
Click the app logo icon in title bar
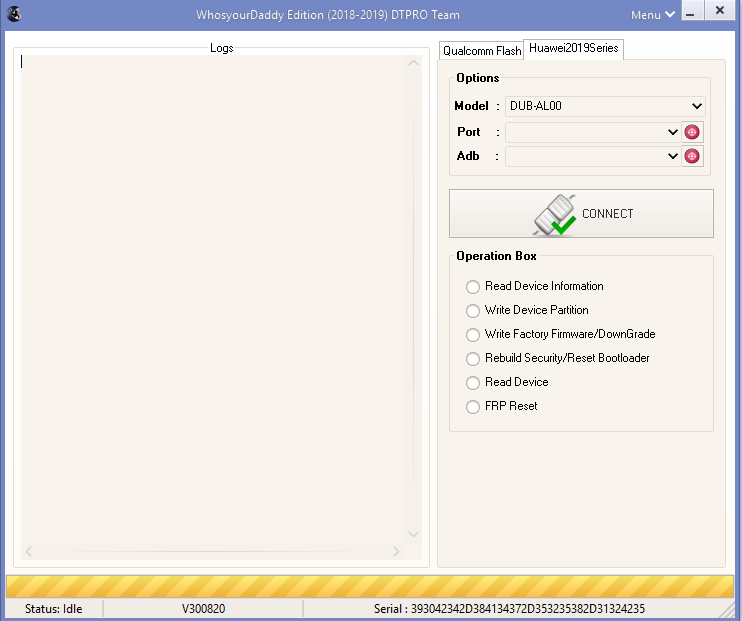click(x=14, y=14)
